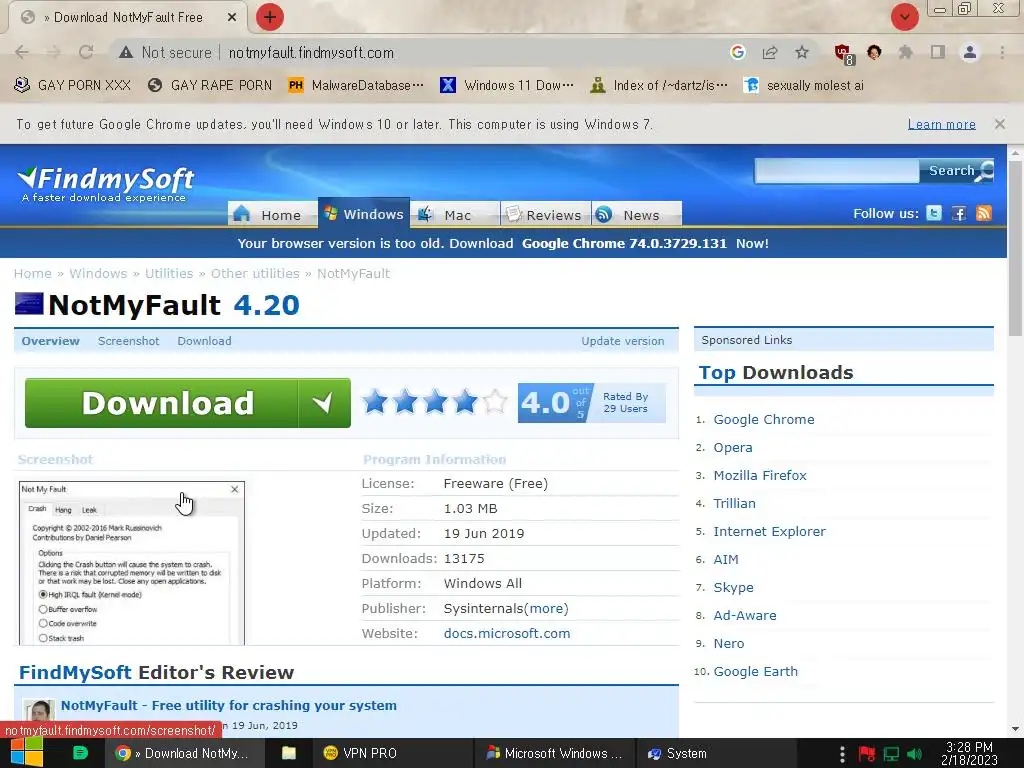The image size is (1024, 768).
Task: Bookmark this page with the star icon
Action: [x=802, y=52]
